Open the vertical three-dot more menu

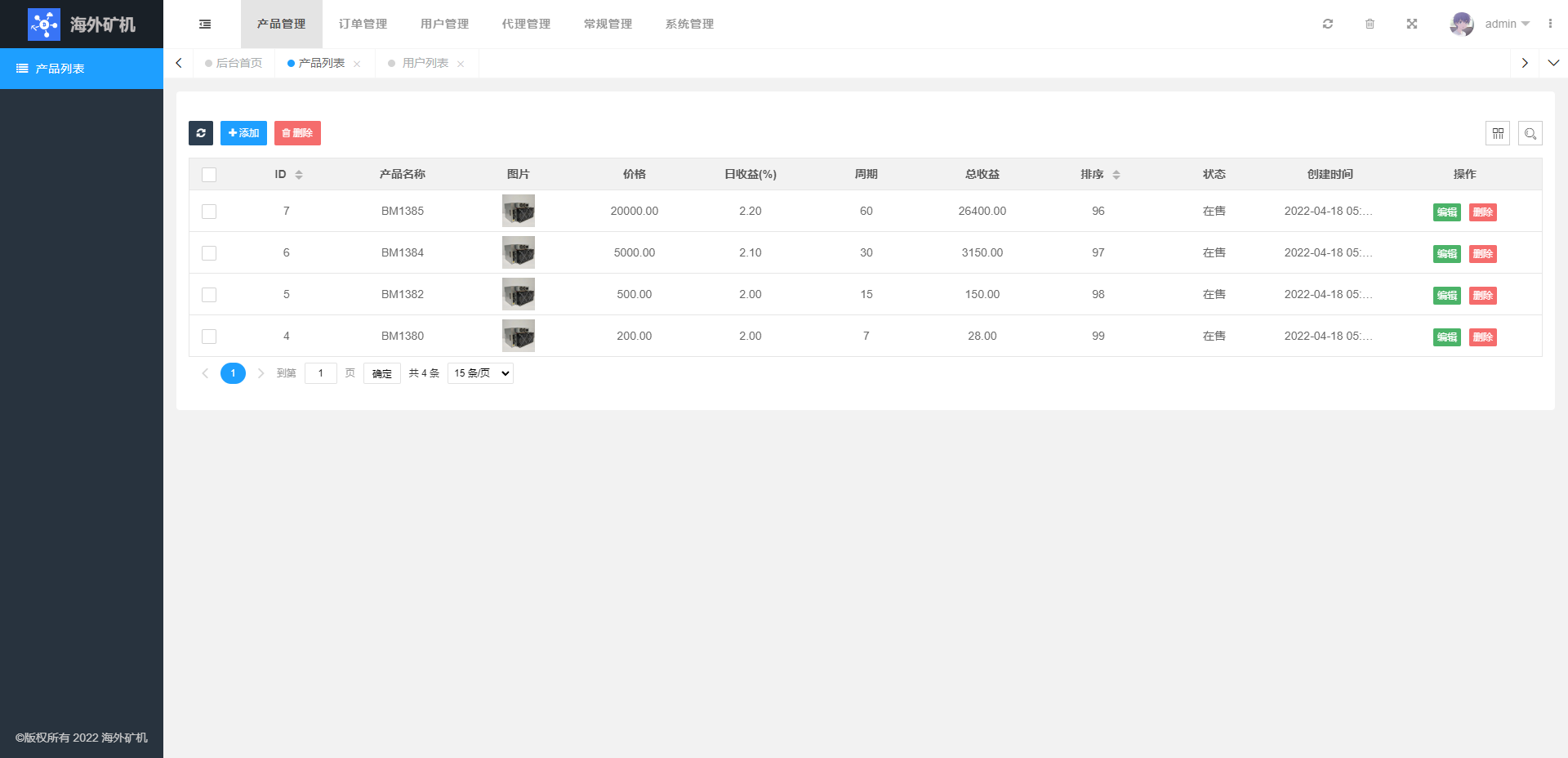tap(1550, 24)
